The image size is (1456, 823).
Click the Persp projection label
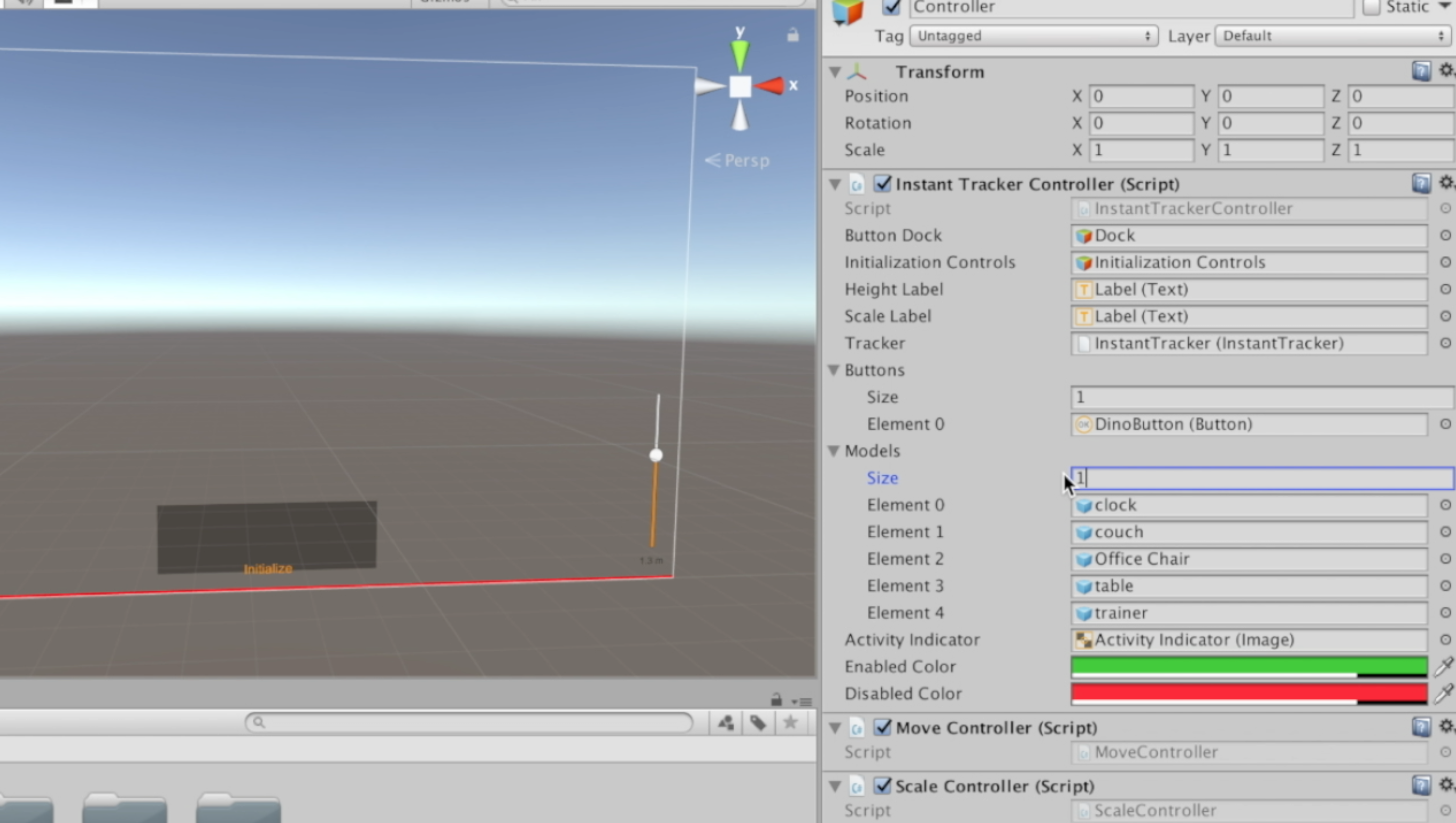(746, 161)
